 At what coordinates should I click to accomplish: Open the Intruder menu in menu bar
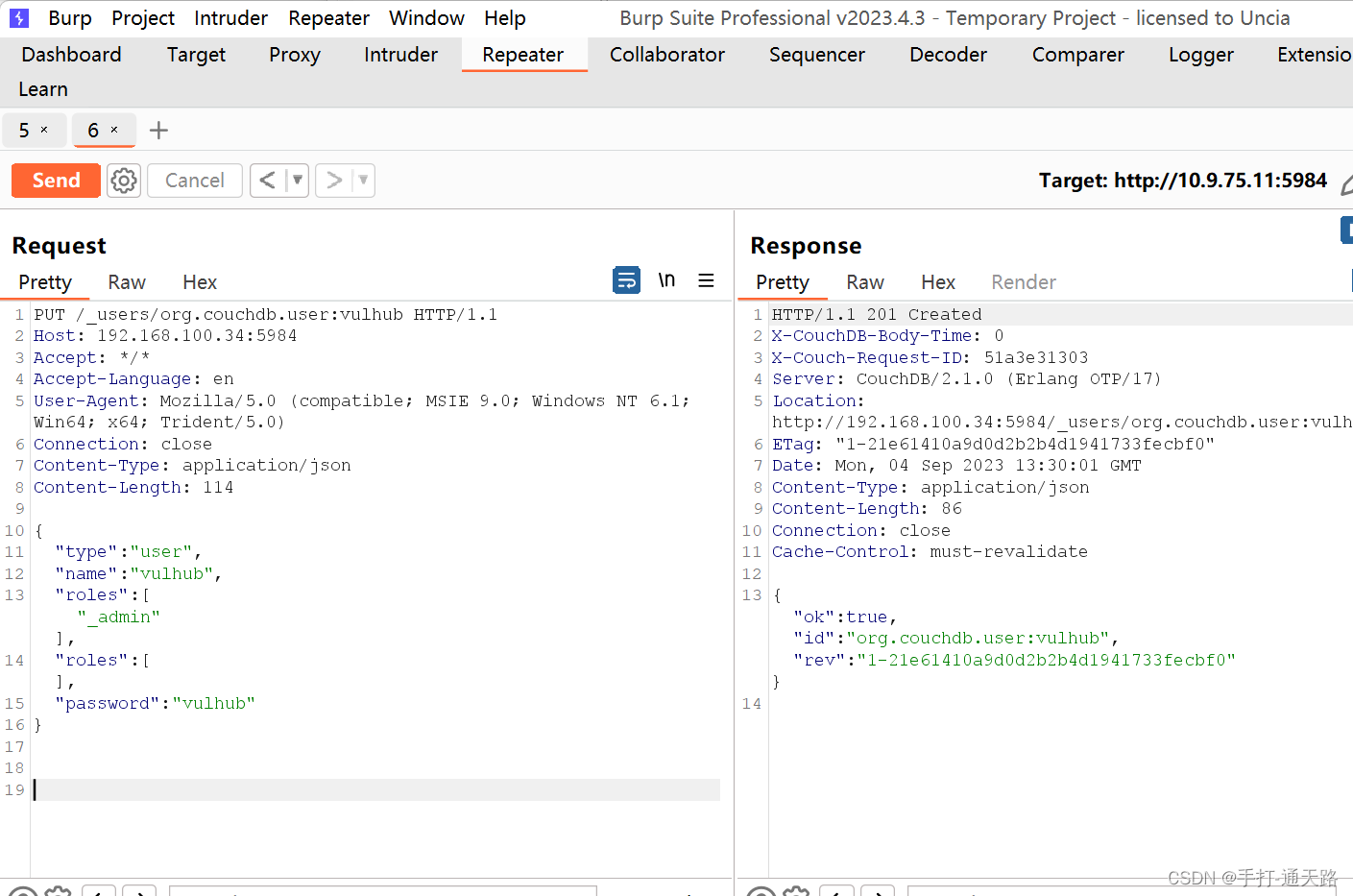click(x=230, y=18)
